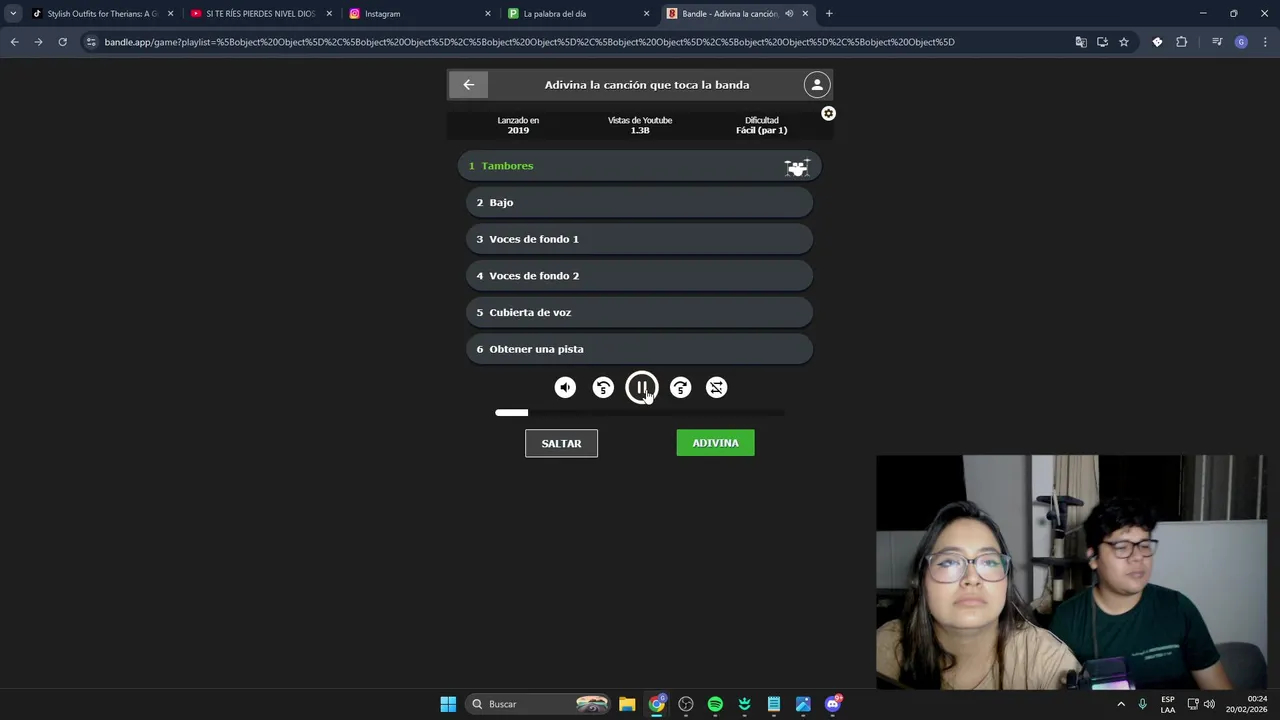This screenshot has height=720, width=1280.
Task: Close La palabra del día tab
Action: [x=646, y=14]
